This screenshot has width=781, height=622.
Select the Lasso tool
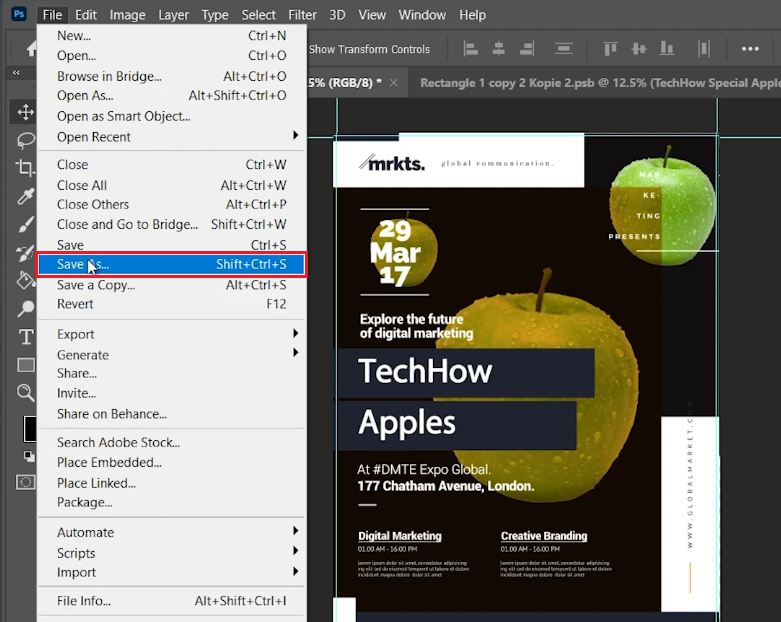25,140
